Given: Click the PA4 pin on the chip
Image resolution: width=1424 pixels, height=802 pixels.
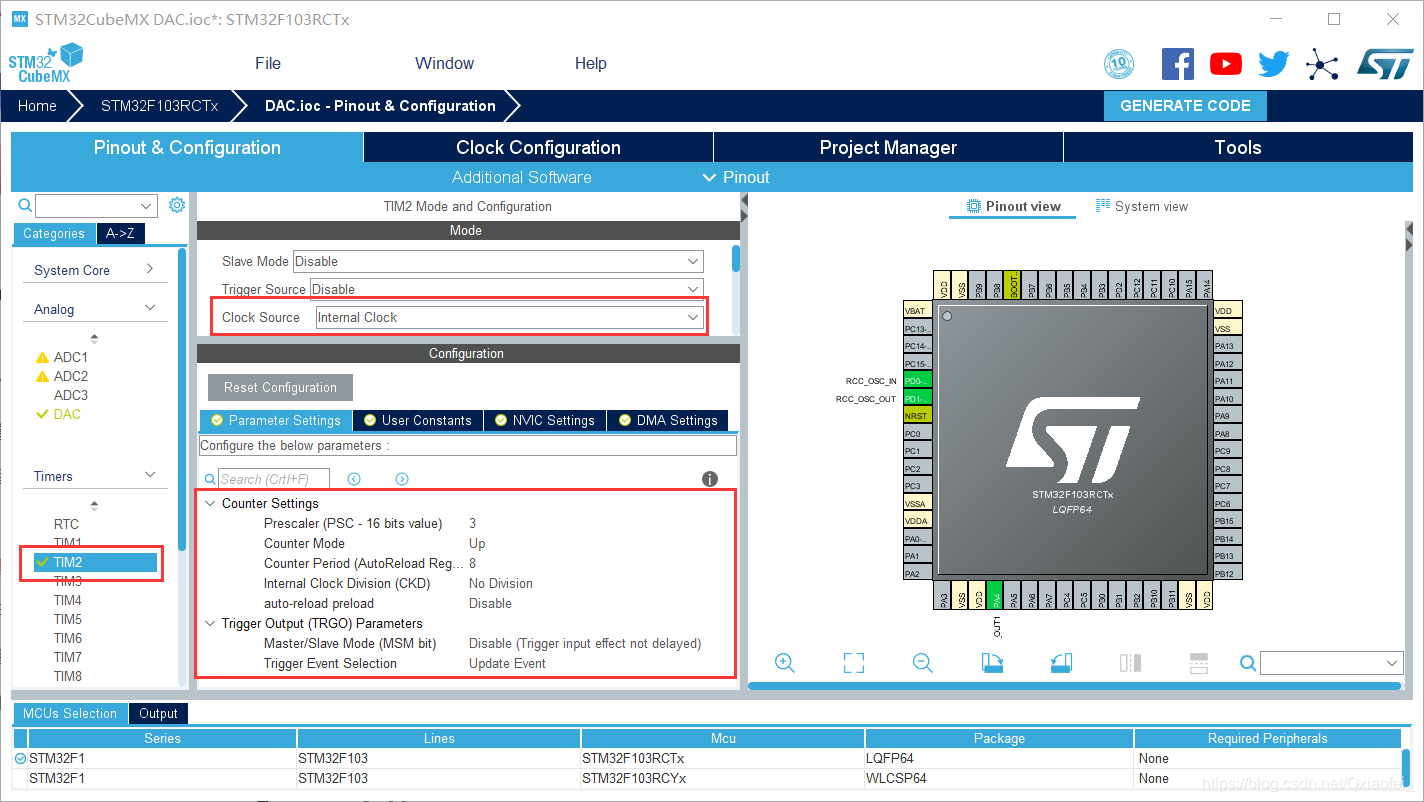Looking at the screenshot, I should (x=994, y=595).
